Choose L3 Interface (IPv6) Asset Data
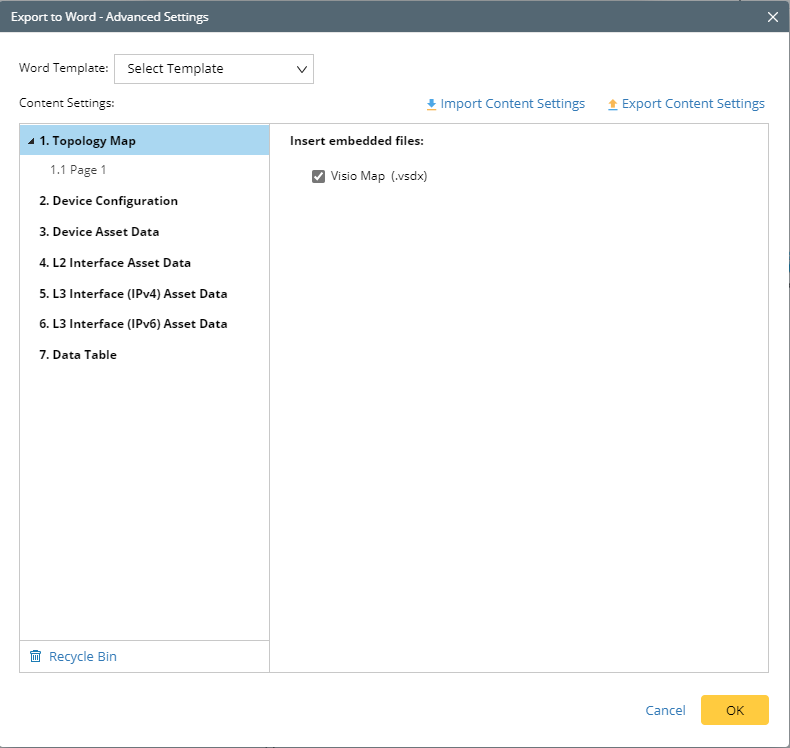The height and width of the screenshot is (748, 790). [133, 324]
